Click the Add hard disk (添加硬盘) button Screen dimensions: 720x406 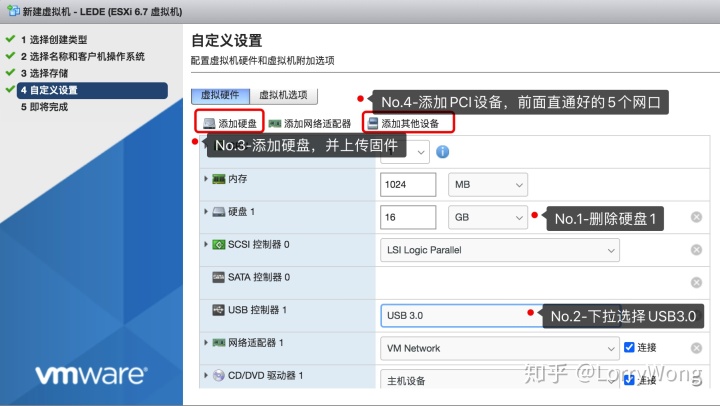click(x=230, y=123)
